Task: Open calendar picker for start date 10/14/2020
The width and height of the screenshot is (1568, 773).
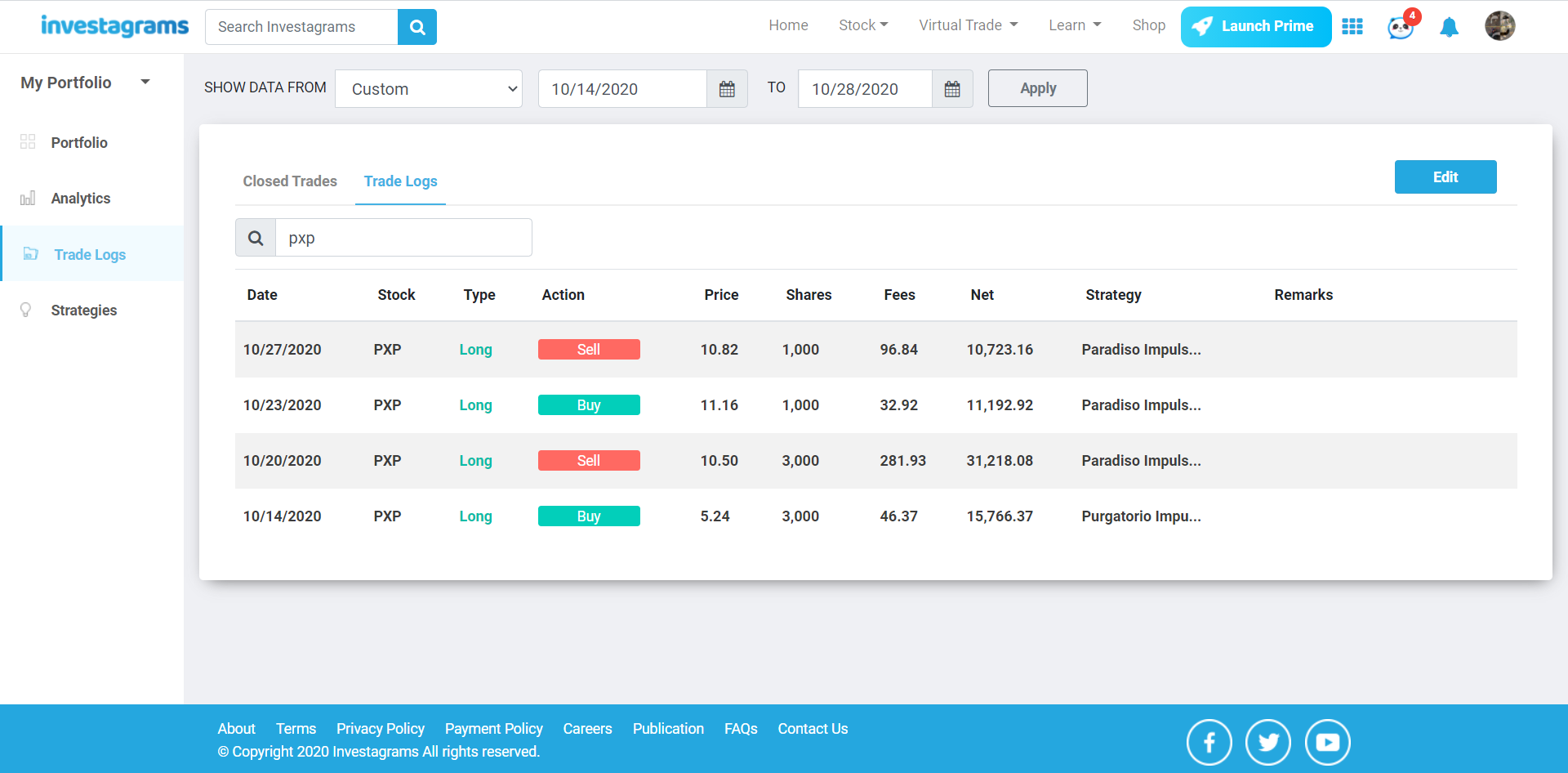Action: [x=727, y=89]
